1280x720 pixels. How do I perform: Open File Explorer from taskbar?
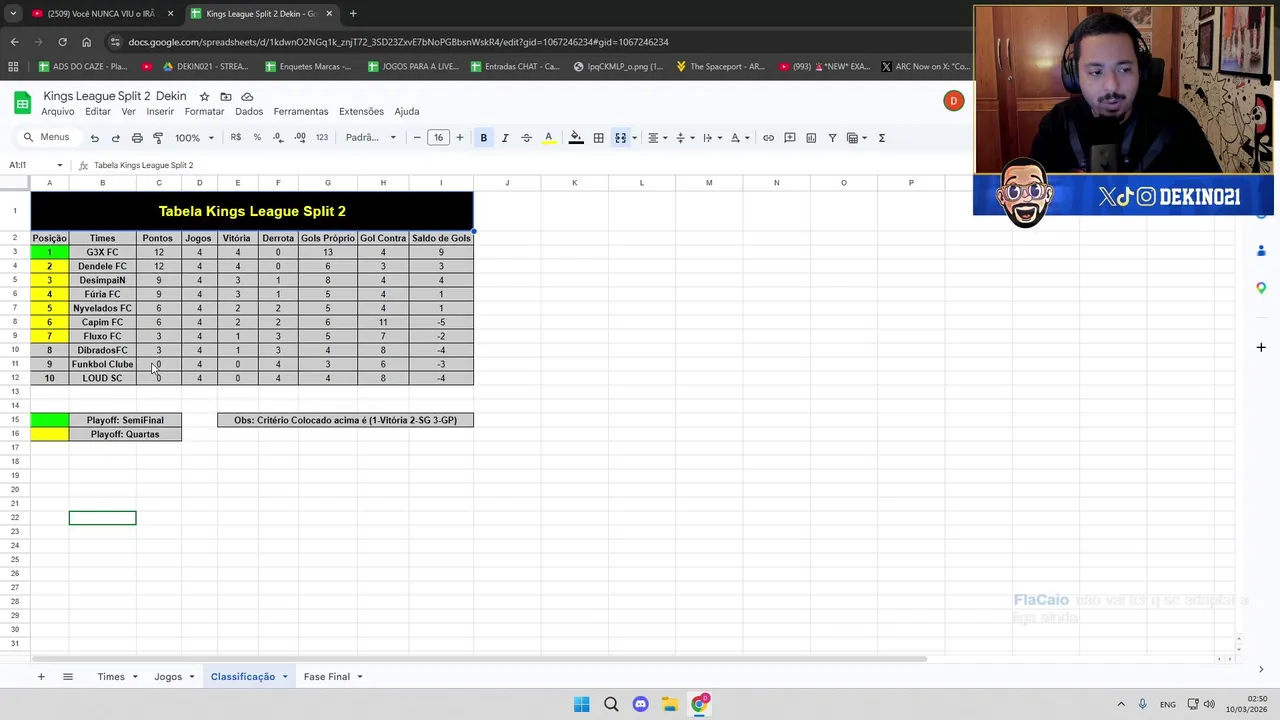click(670, 704)
